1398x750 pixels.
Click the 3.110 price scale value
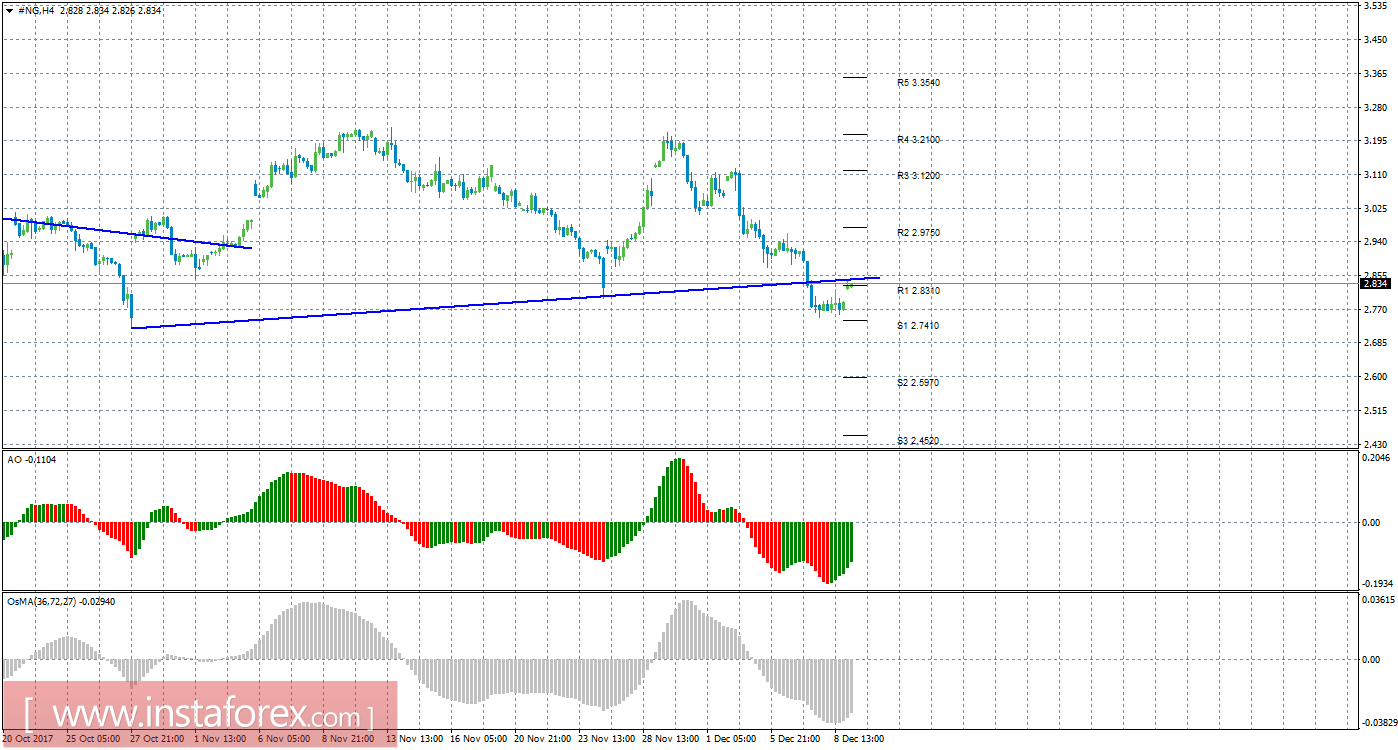click(1375, 175)
